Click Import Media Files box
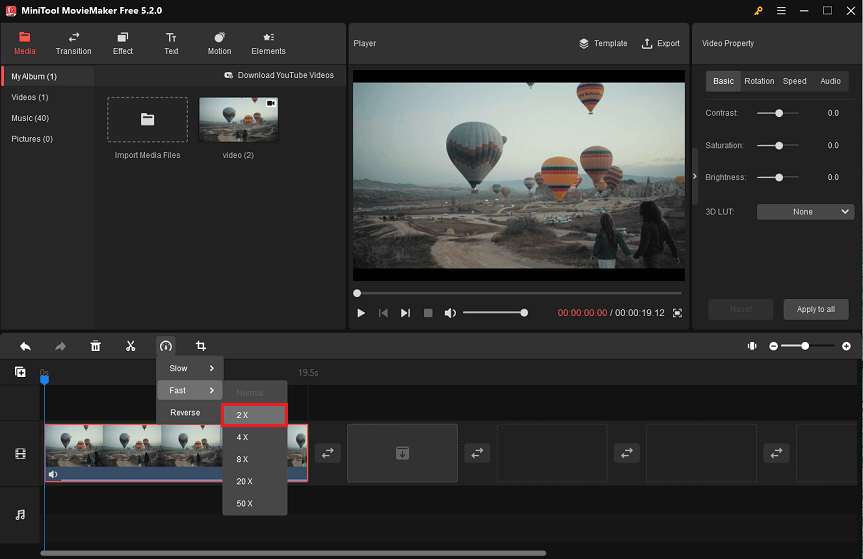 click(148, 119)
